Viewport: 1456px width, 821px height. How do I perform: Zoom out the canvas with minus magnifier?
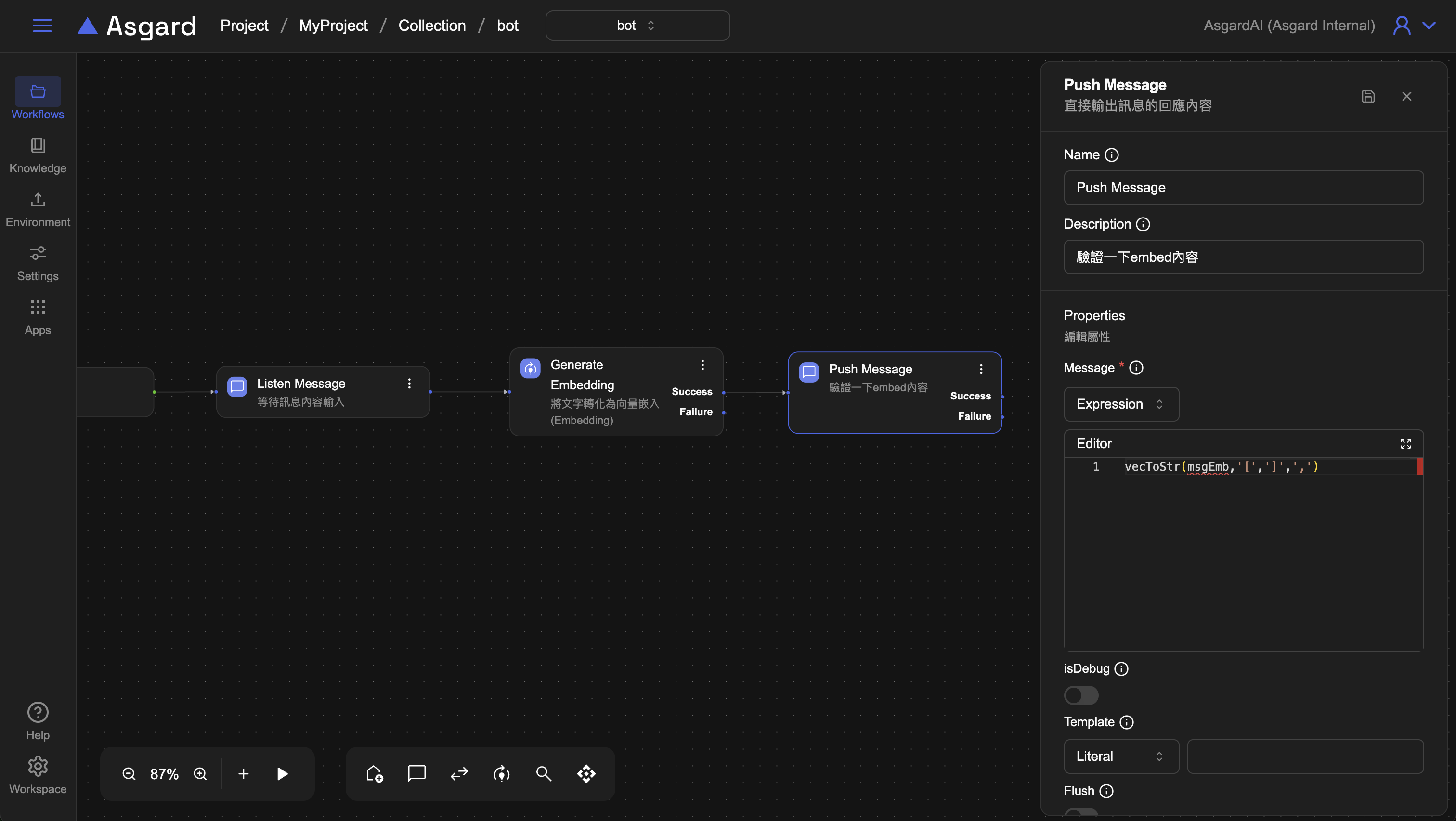click(129, 773)
